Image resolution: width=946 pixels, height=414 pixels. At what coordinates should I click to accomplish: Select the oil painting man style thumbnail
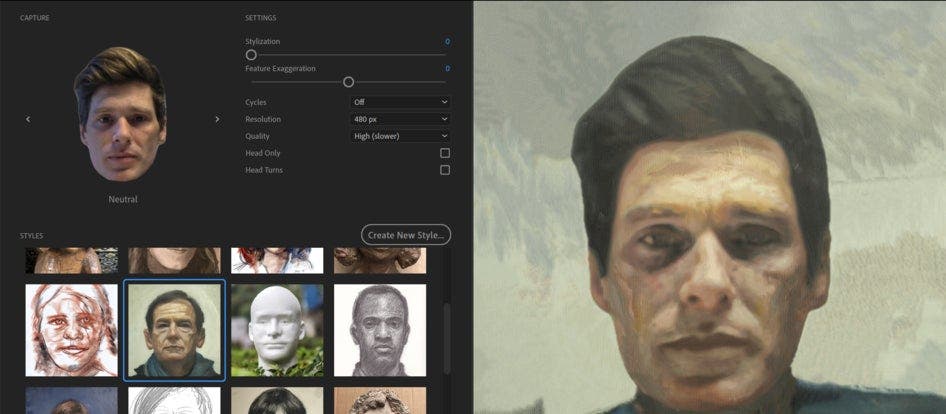tap(174, 330)
